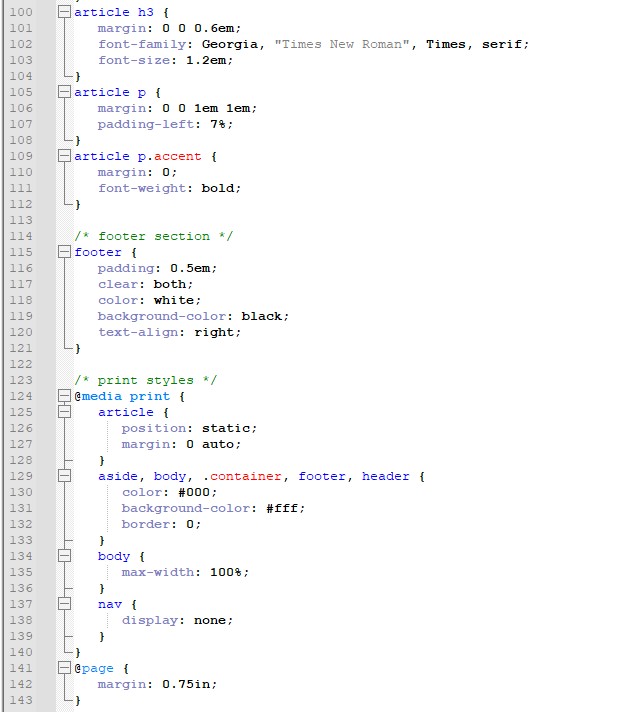Collapse the footer rule fold marker

point(64,252)
